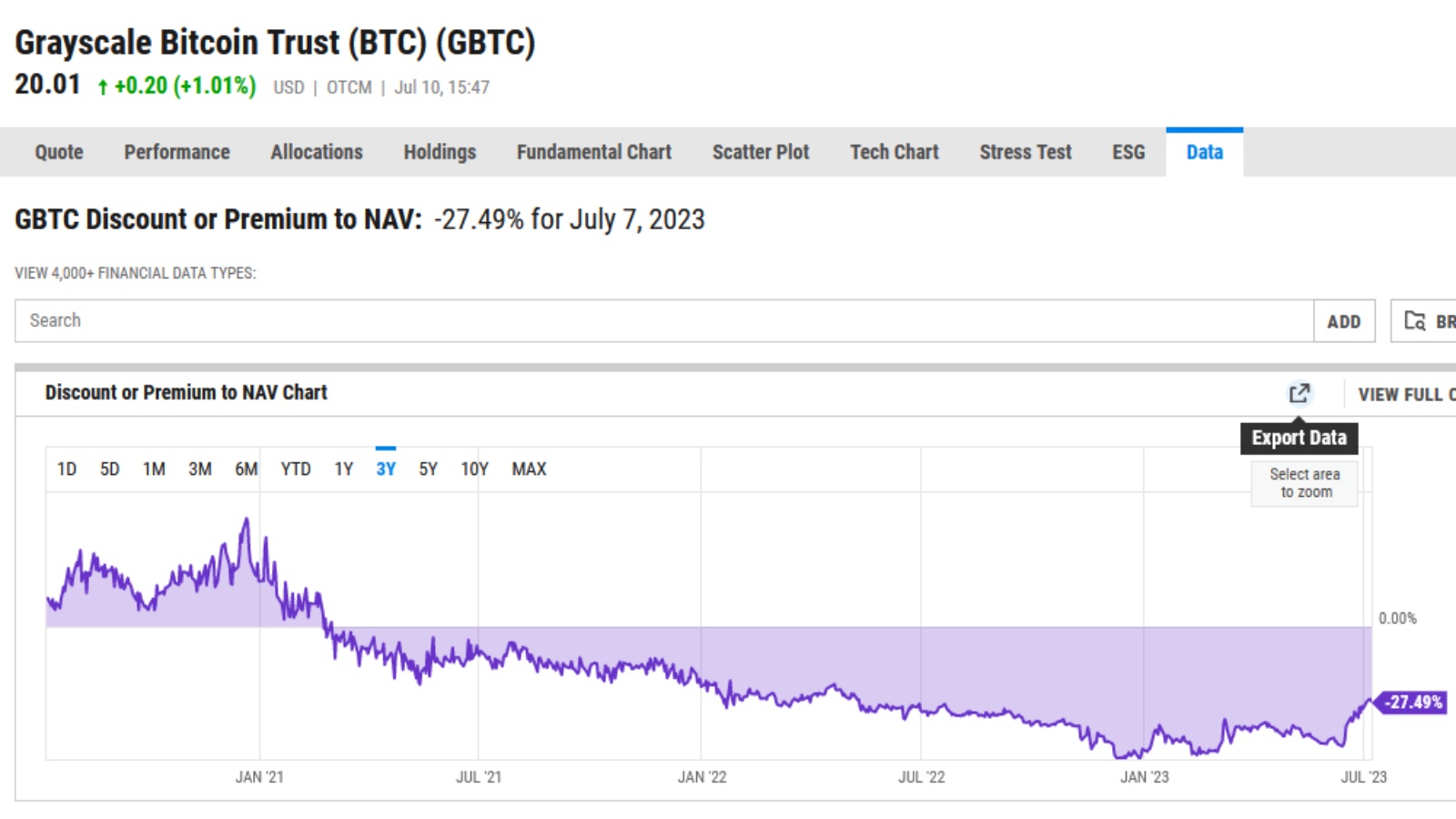
Task: Open the Allocations tab
Action: click(317, 152)
